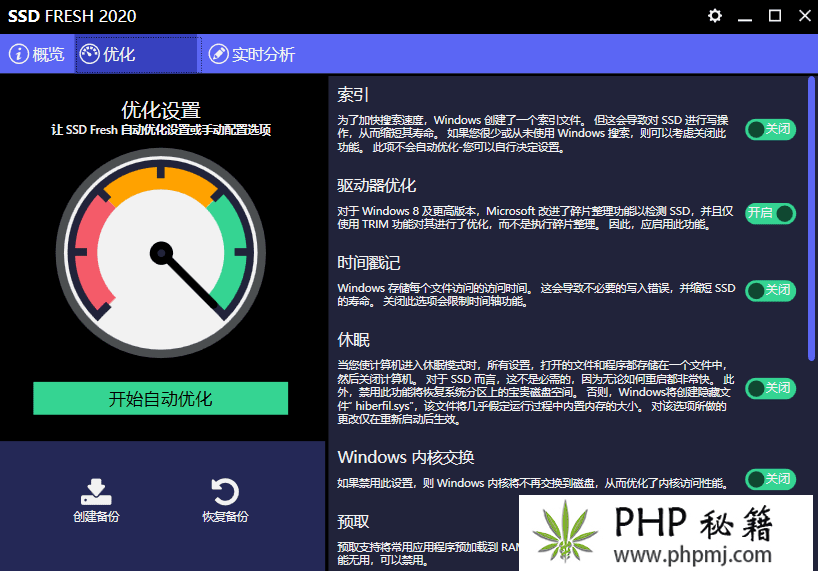Click the optimization gauge dial
Viewport: 818px width, 571px height.
click(x=161, y=253)
